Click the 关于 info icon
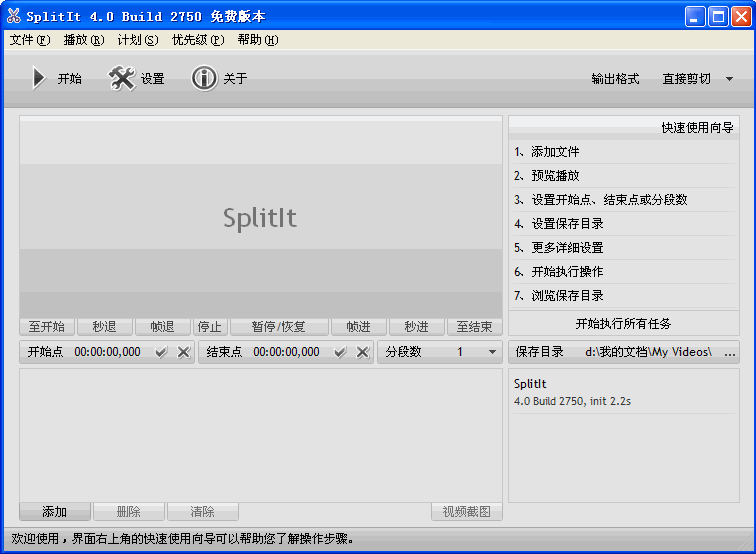The width and height of the screenshot is (756, 554). pyautogui.click(x=204, y=78)
